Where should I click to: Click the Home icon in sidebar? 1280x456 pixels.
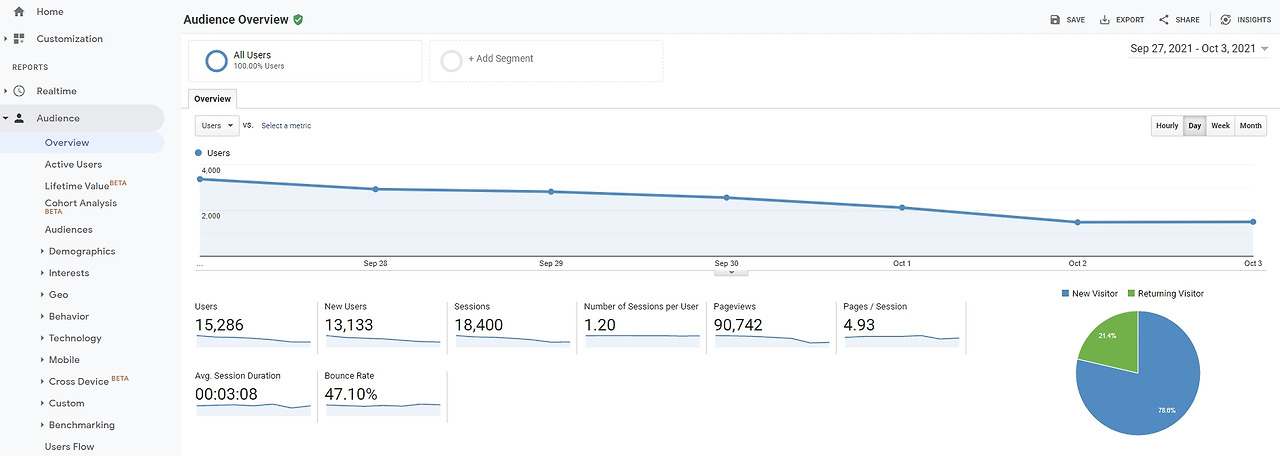coord(19,12)
